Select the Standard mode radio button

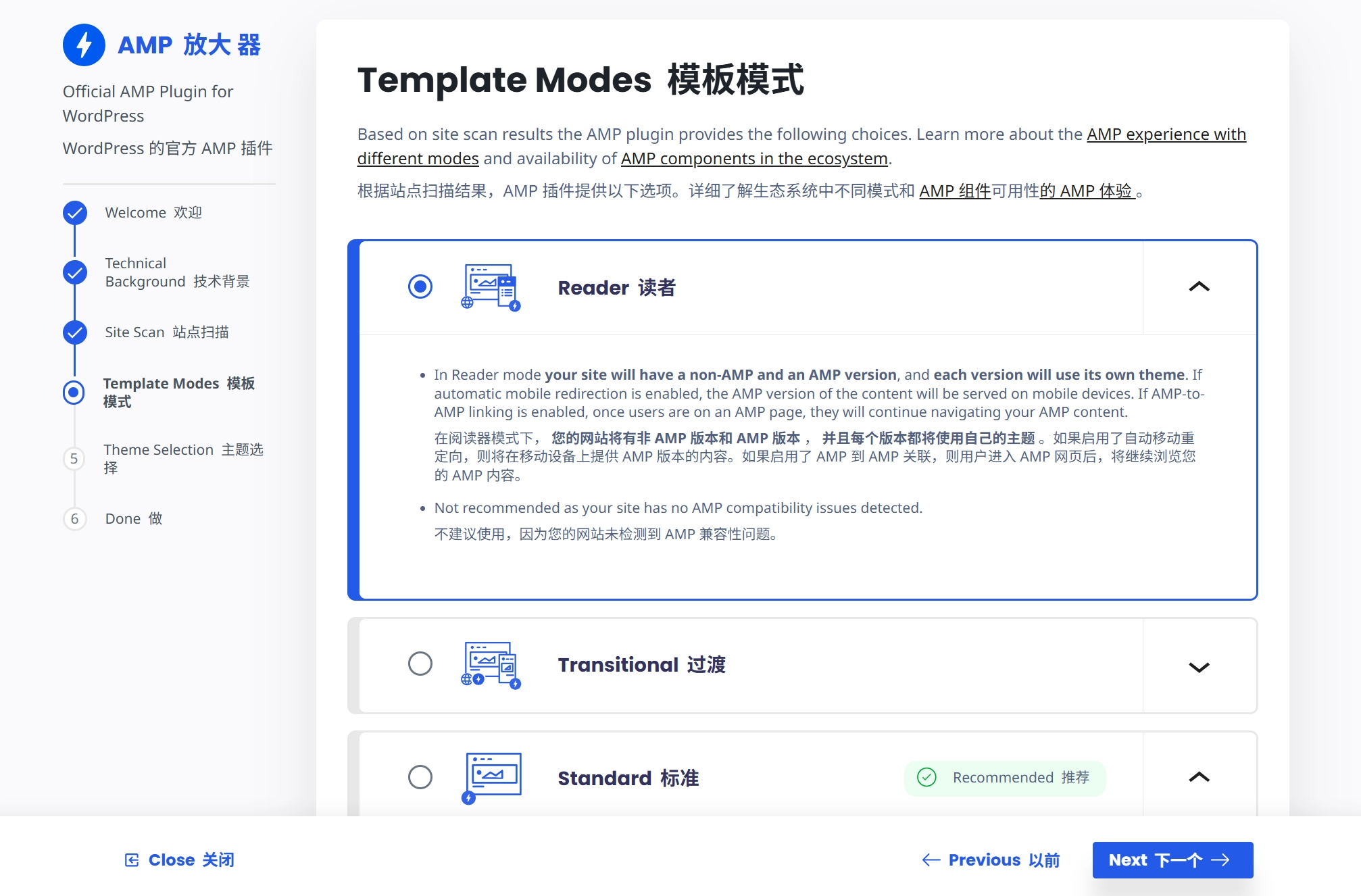(x=420, y=777)
